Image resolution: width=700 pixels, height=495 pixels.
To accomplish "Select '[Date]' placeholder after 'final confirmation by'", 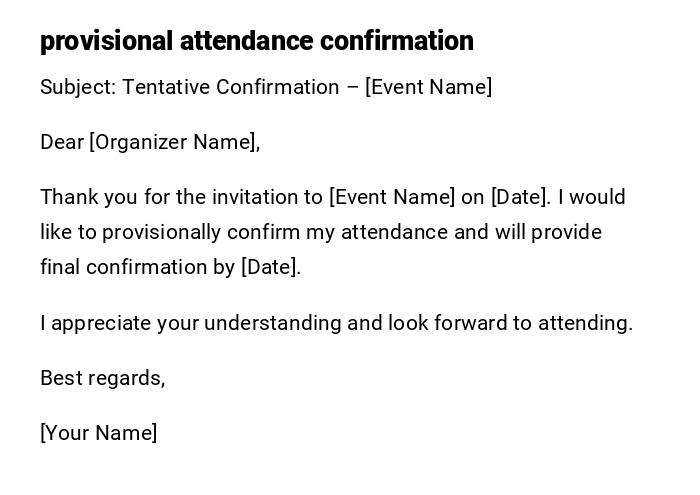I will click(271, 267).
